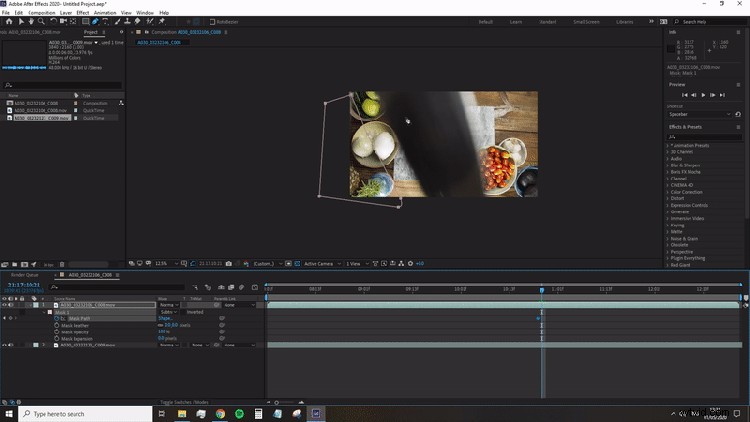Select the Eraser tool
750x422 pixels.
(x=137, y=22)
